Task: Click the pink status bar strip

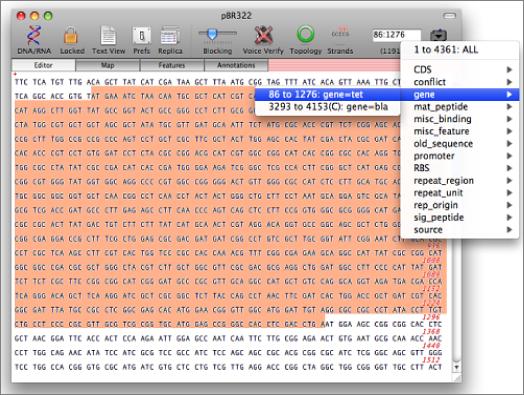Action: click(x=334, y=65)
